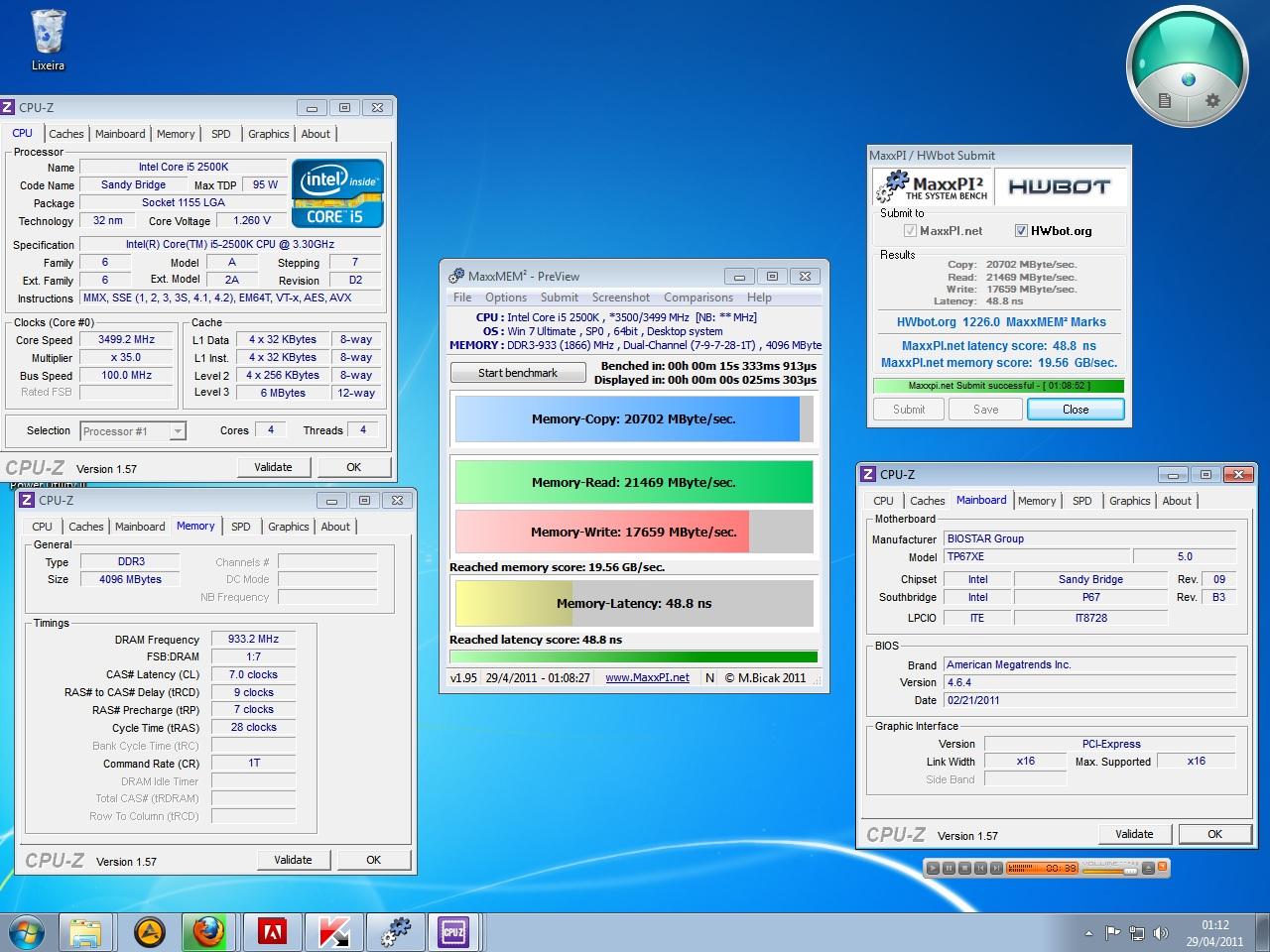Switch to SPD tab in the Memory CPU-Z window
The width and height of the screenshot is (1270, 952).
241,527
